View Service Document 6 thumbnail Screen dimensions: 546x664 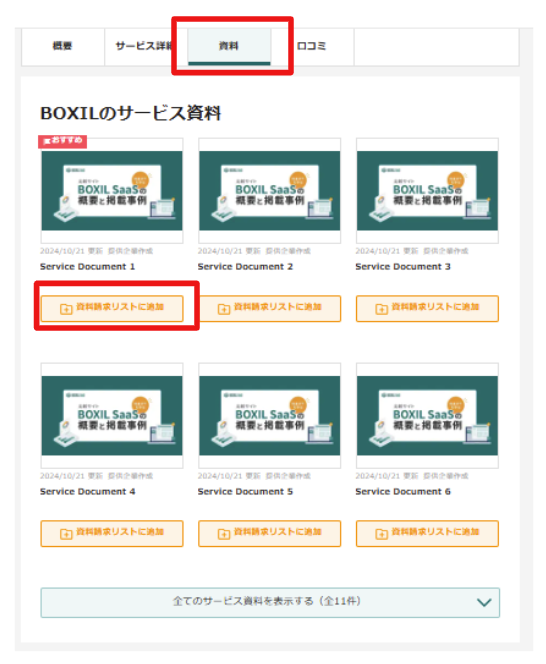(427, 415)
